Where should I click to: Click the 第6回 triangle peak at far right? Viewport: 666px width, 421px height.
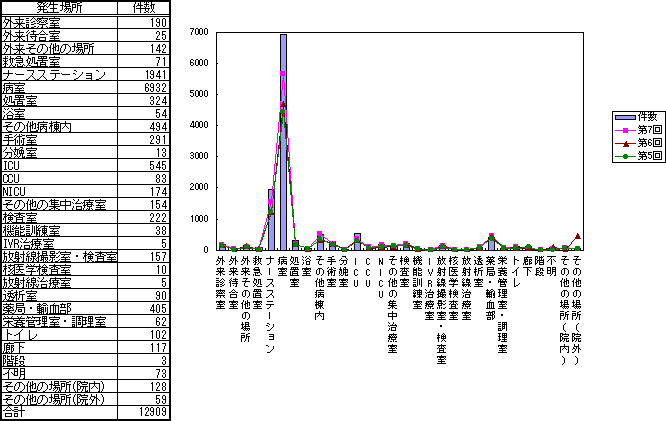point(577,237)
